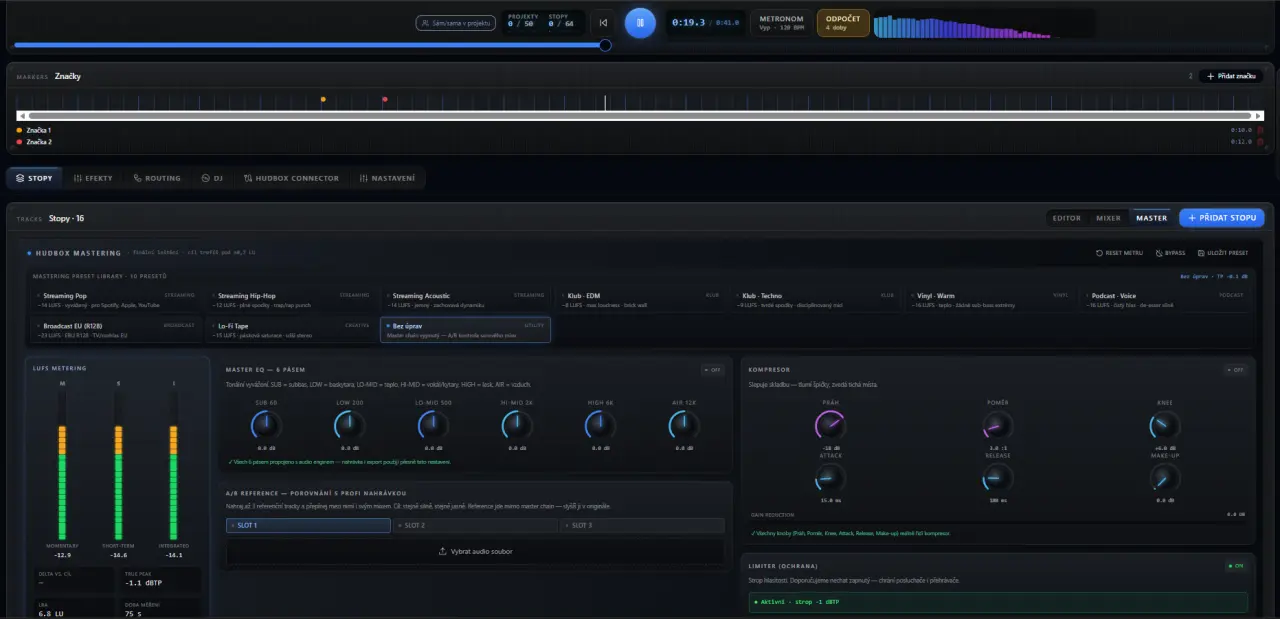
Task: Click the Integrated LUFS meter bar
Action: click(174, 465)
